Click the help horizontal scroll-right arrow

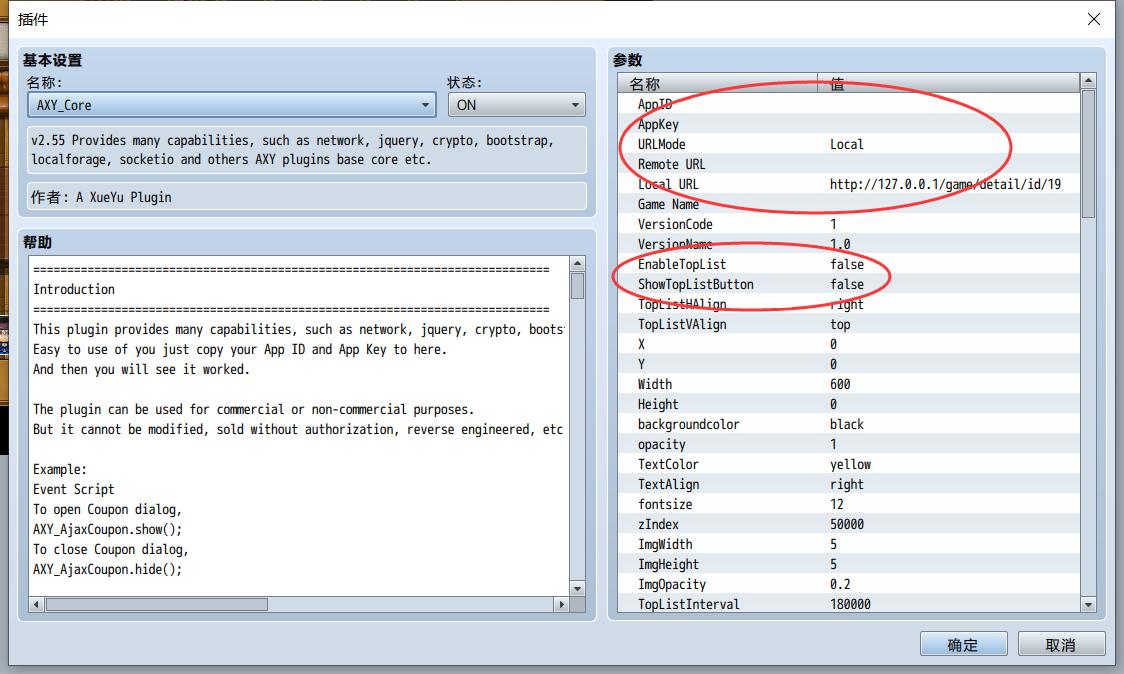(x=561, y=604)
